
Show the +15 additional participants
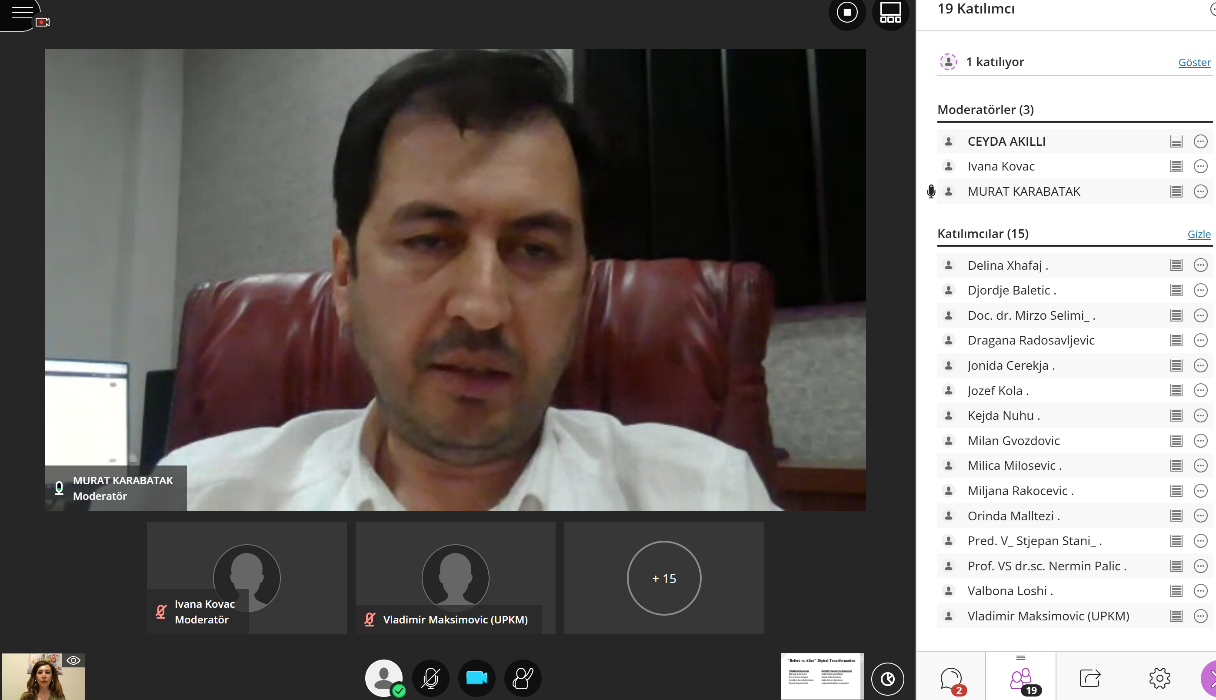(x=663, y=578)
